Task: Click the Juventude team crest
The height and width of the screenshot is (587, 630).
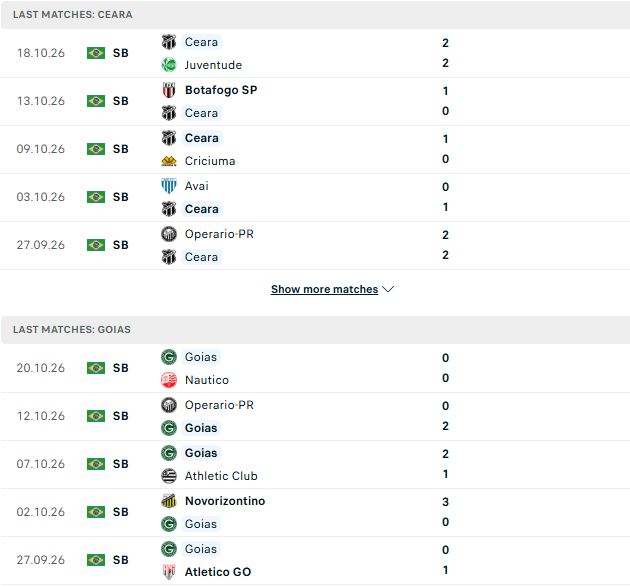Action: click(x=169, y=65)
